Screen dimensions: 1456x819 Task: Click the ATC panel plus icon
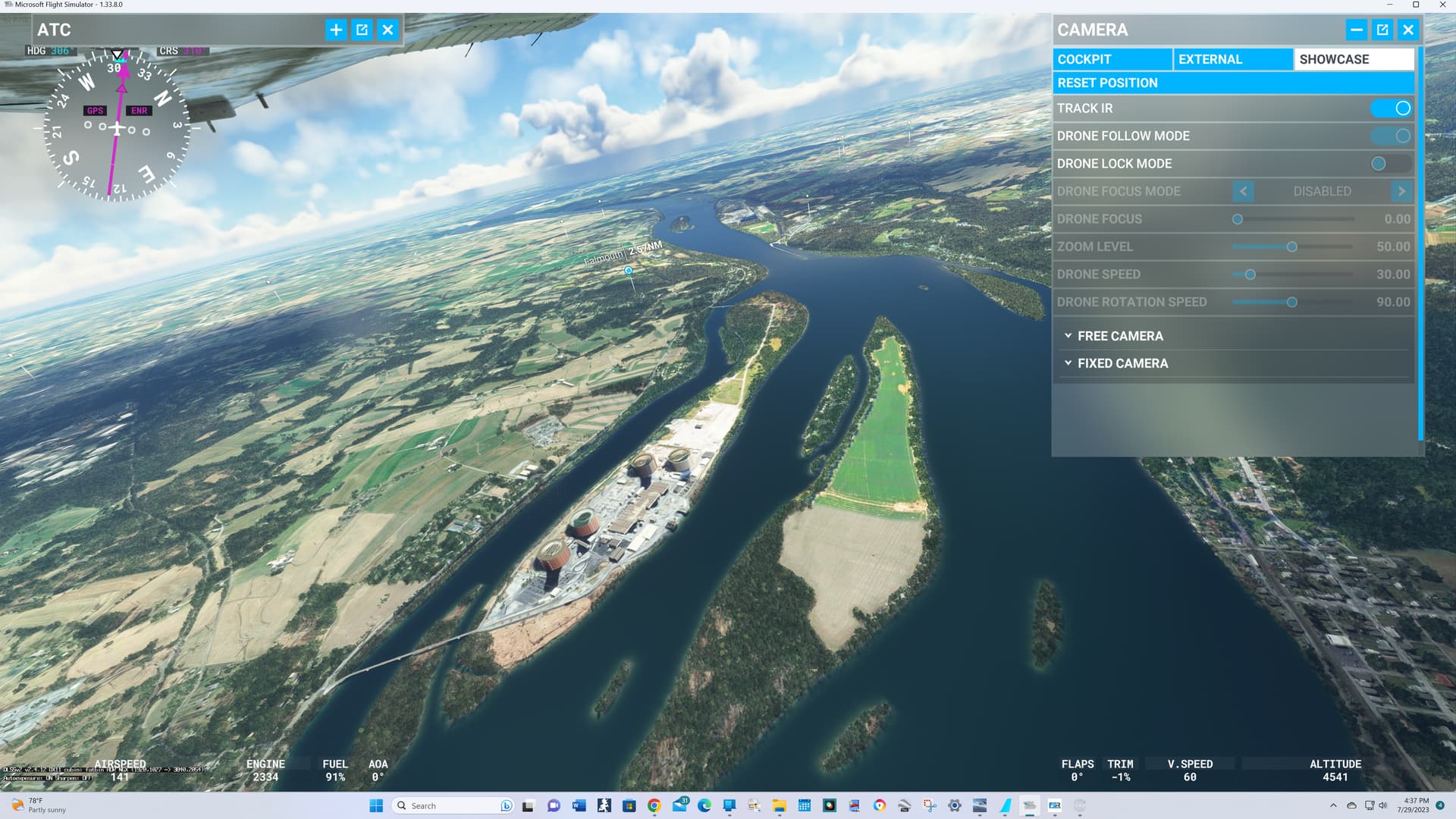336,30
